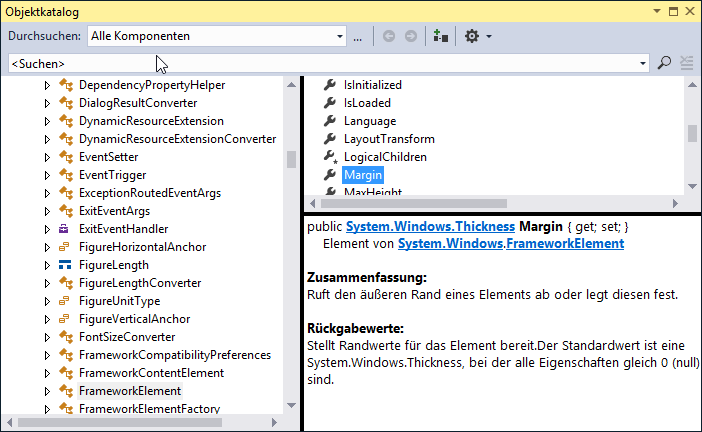This screenshot has height=432, width=702.
Task: Expand the DialogResultConverter node
Action: point(47,103)
